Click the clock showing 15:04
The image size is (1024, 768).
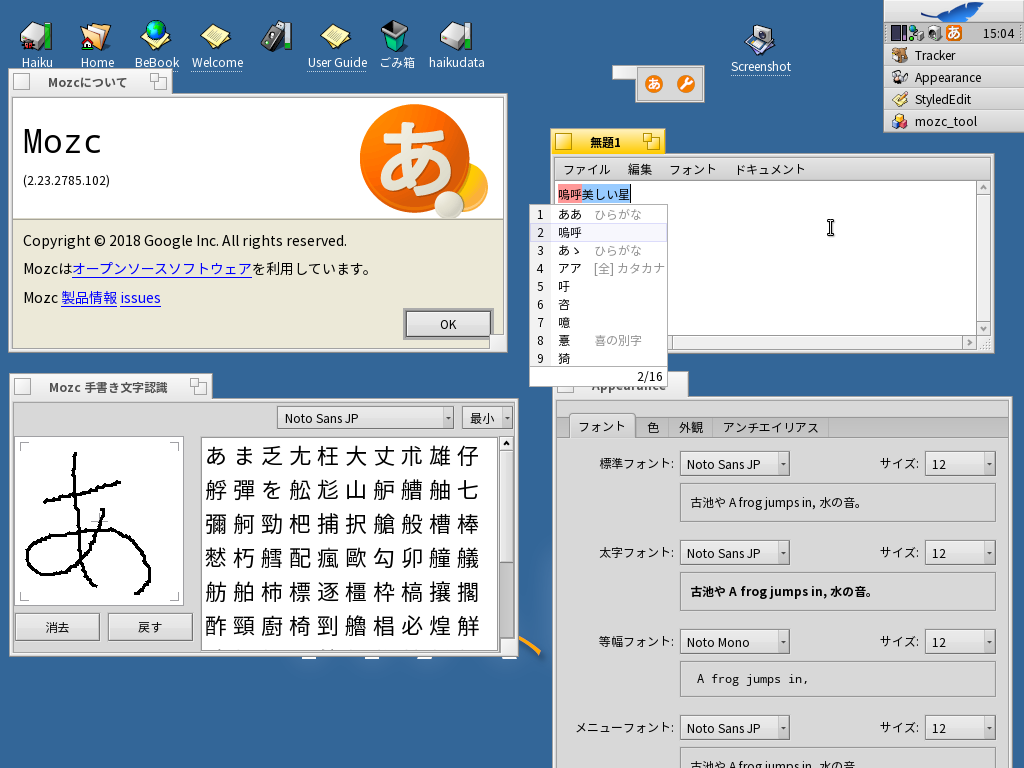[998, 33]
